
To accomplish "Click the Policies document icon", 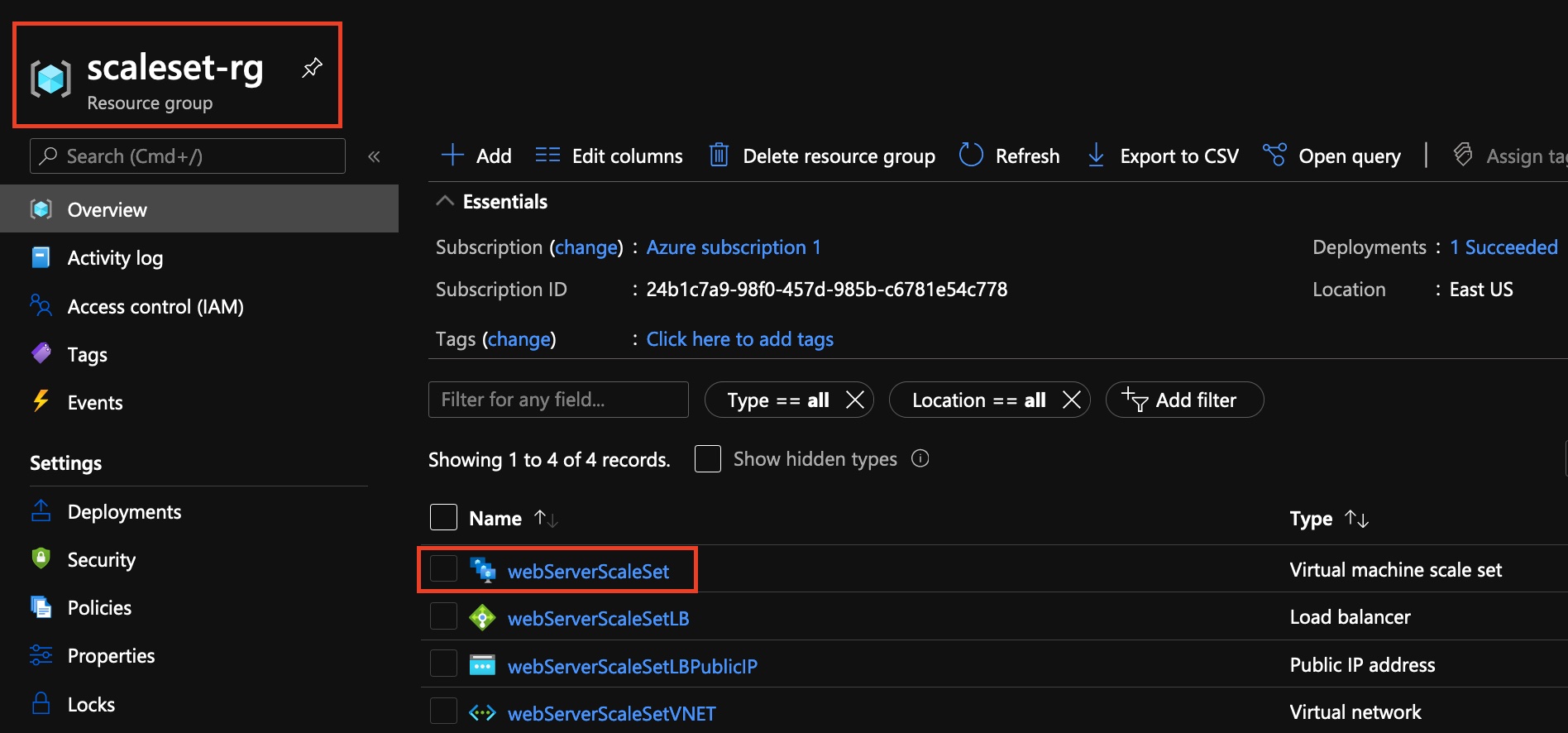I will point(41,606).
